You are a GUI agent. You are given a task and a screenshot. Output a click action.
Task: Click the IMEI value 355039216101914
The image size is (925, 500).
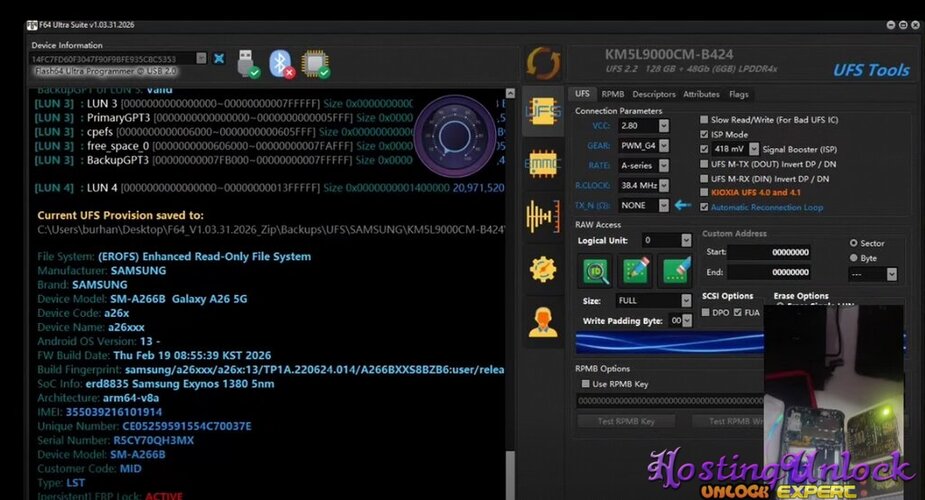tap(113, 412)
